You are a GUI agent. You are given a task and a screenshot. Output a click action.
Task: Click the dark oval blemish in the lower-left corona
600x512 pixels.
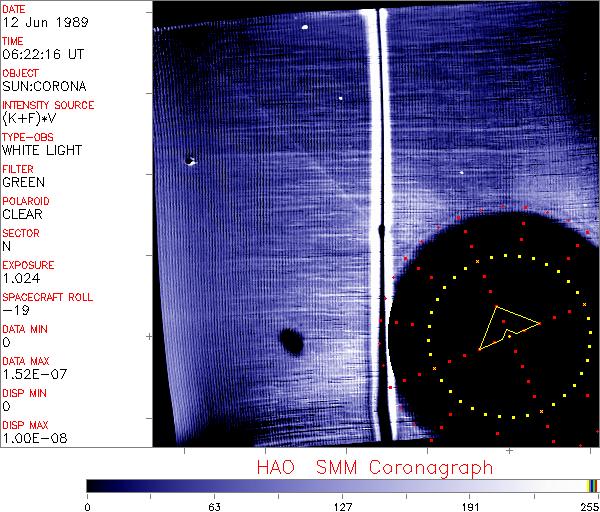[291, 342]
